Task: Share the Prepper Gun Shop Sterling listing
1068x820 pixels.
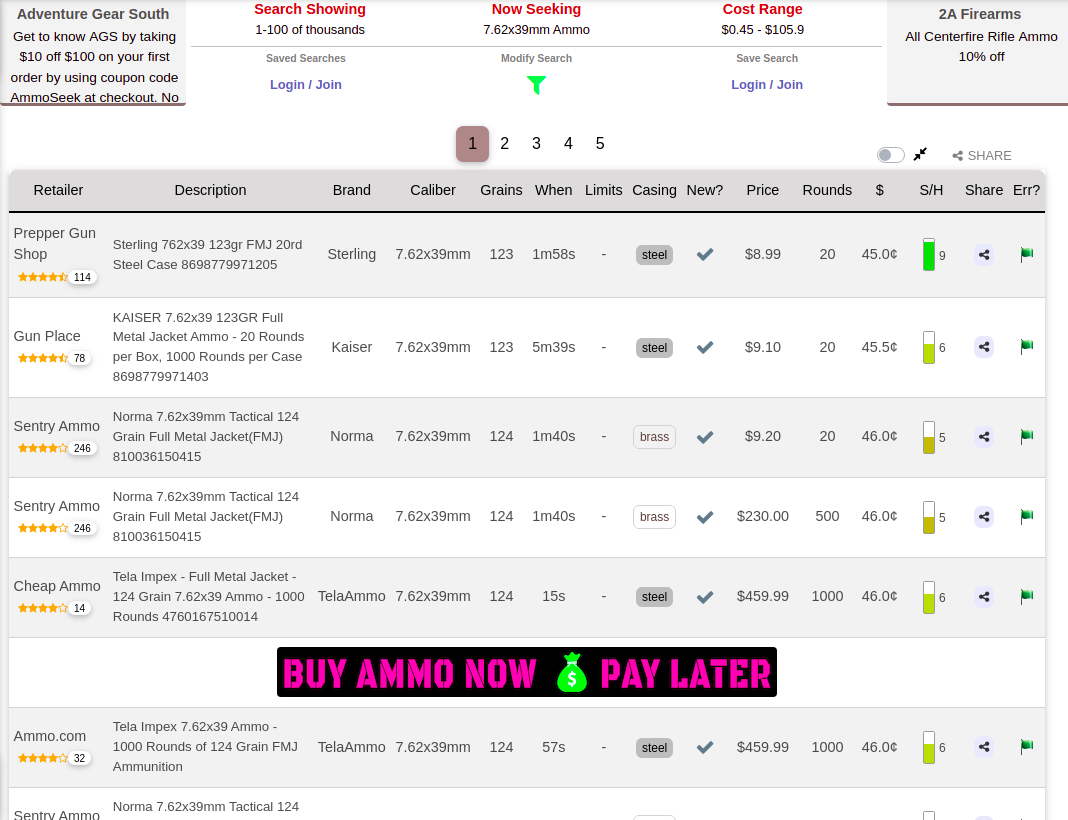Action: click(984, 255)
